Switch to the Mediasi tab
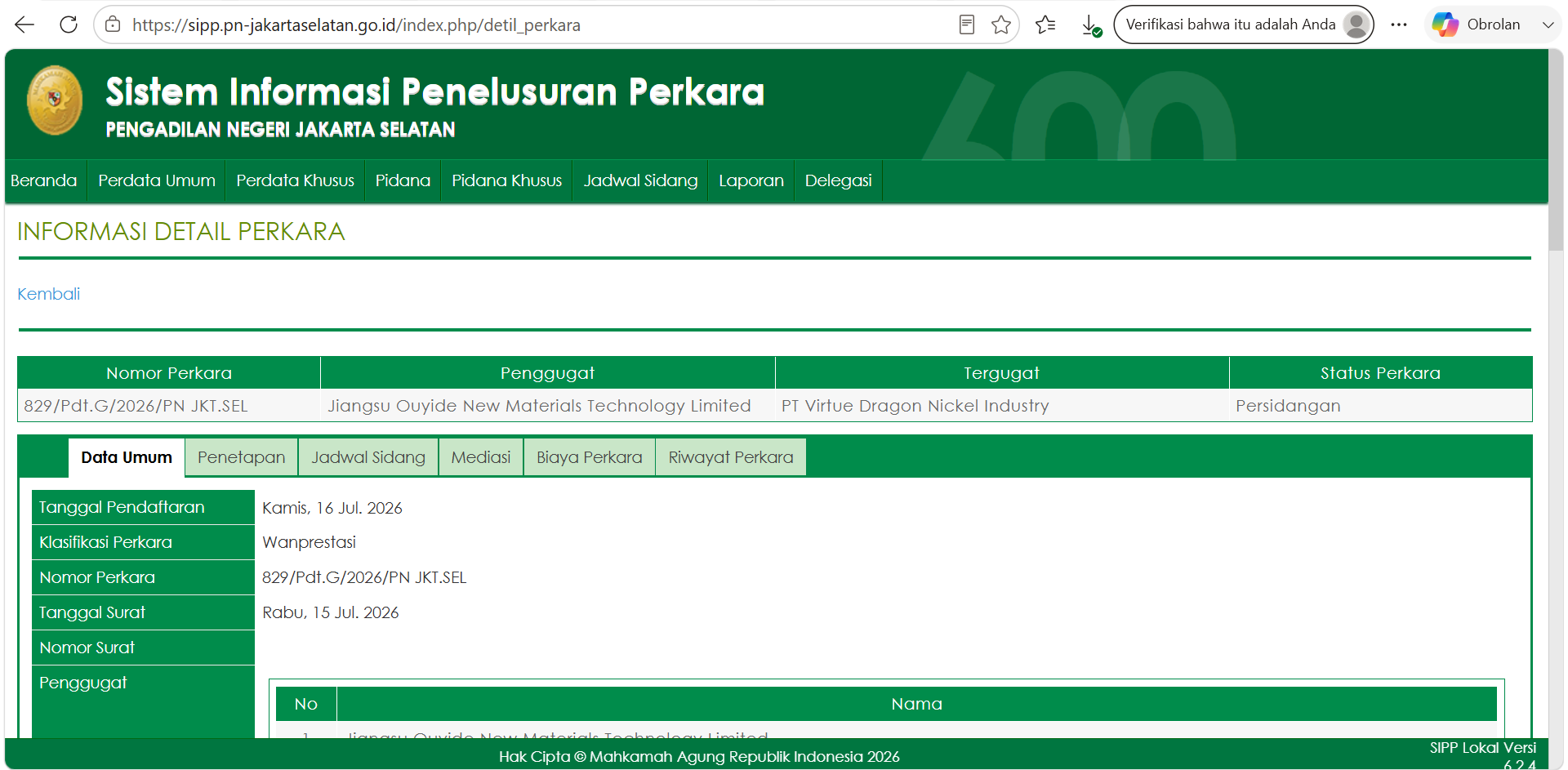 (481, 457)
